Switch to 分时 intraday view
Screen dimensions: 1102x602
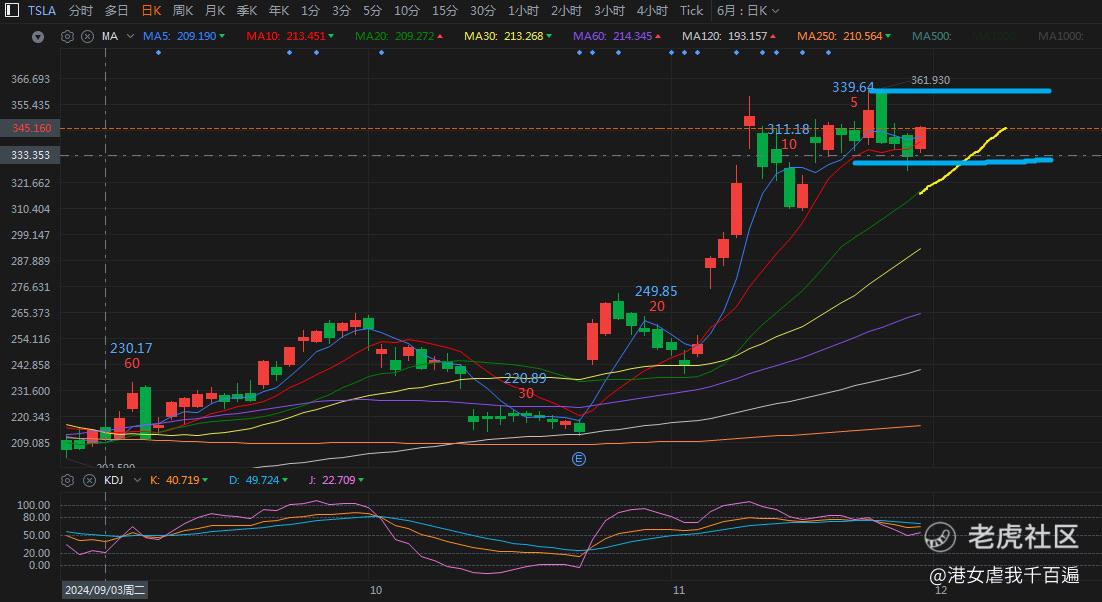coord(81,11)
